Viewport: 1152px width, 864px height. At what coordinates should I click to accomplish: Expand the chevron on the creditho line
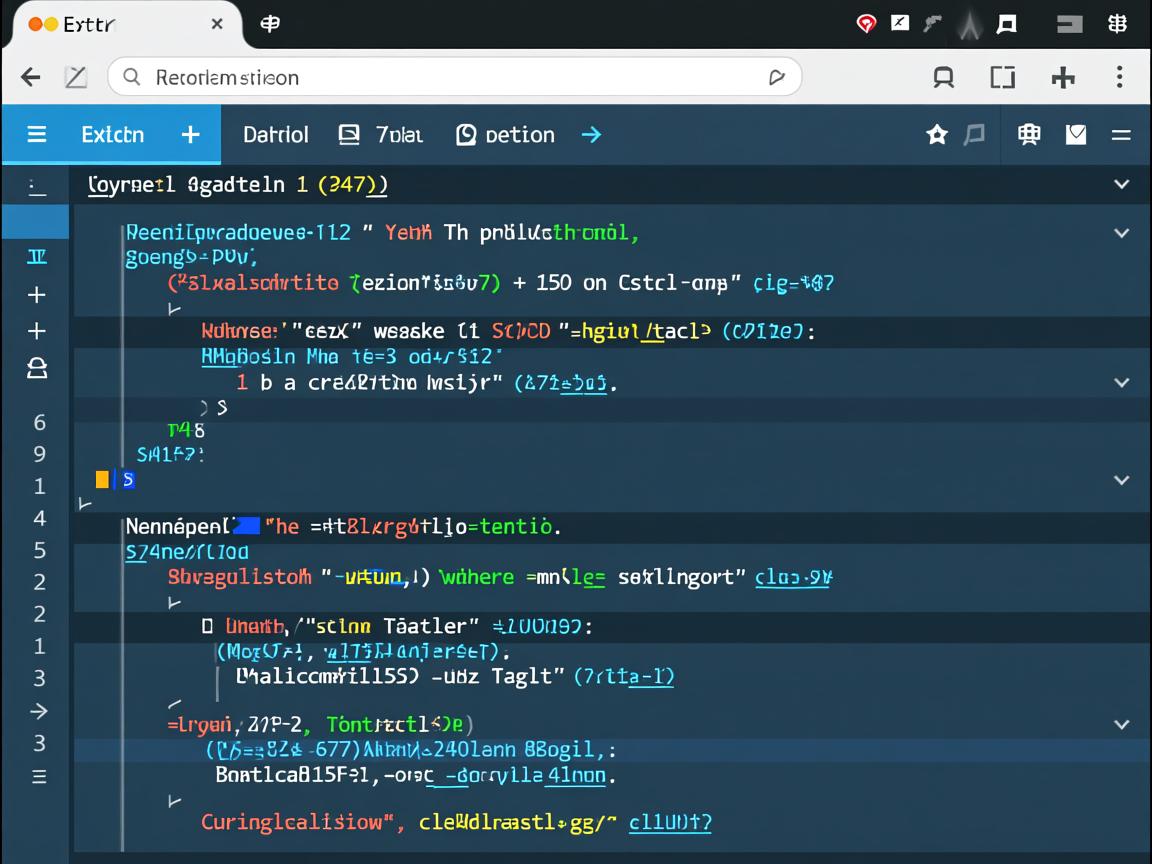(1121, 383)
